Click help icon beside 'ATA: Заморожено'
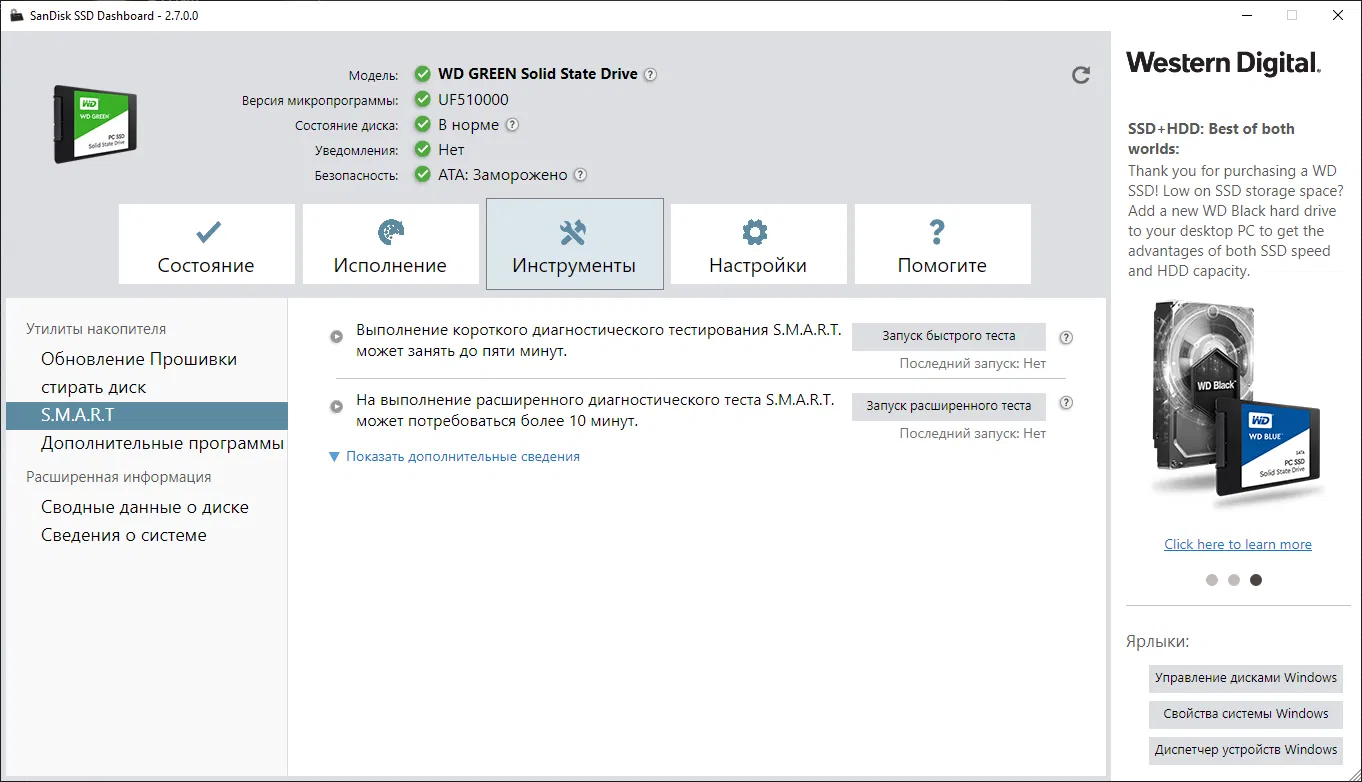This screenshot has width=1362, height=782. [580, 175]
